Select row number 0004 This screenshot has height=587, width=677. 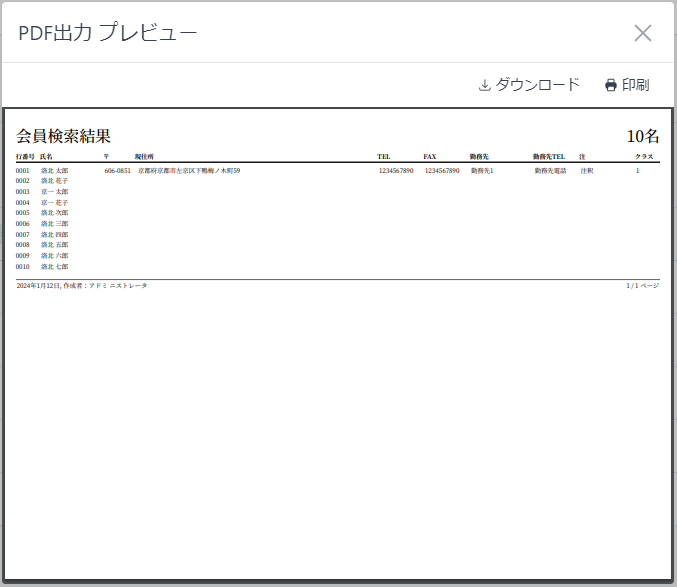point(22,202)
